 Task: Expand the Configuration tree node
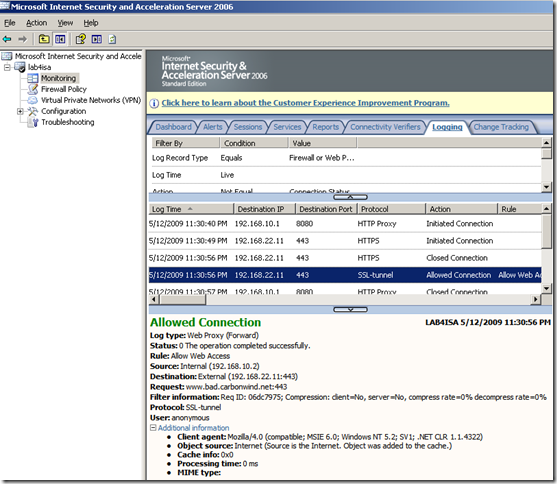pos(20,111)
